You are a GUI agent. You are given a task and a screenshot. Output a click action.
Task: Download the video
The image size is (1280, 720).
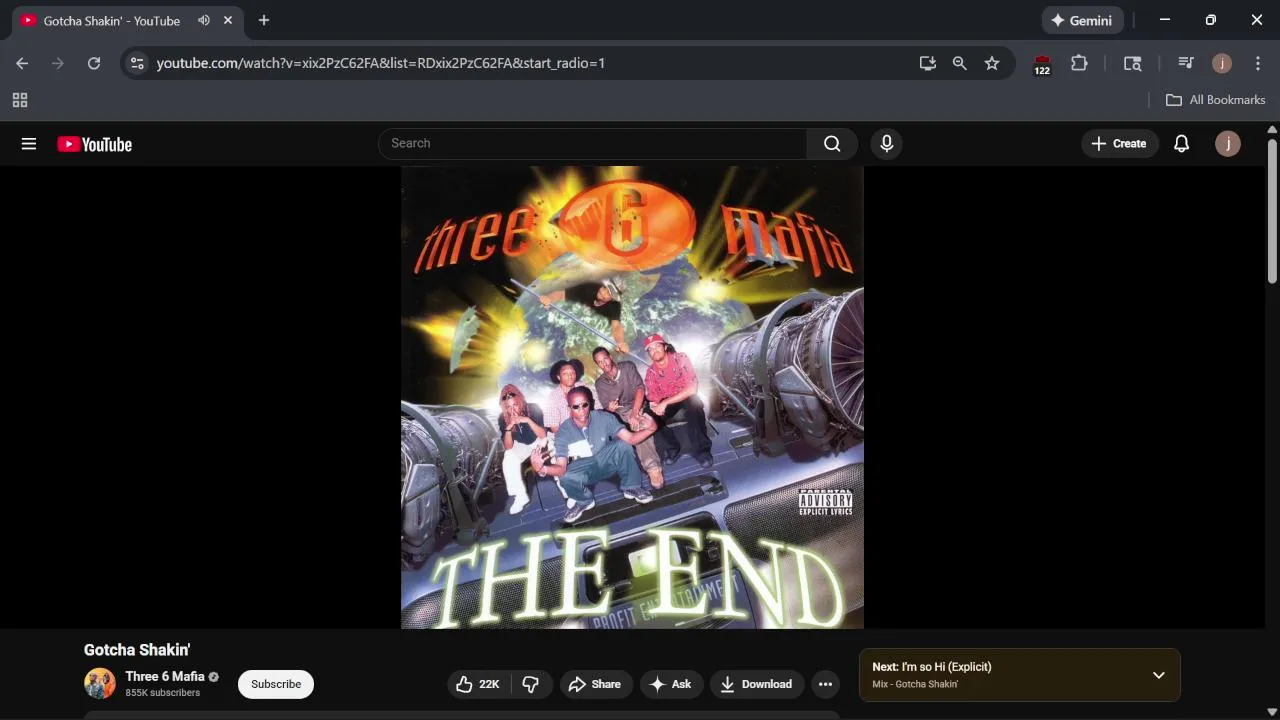tap(757, 684)
